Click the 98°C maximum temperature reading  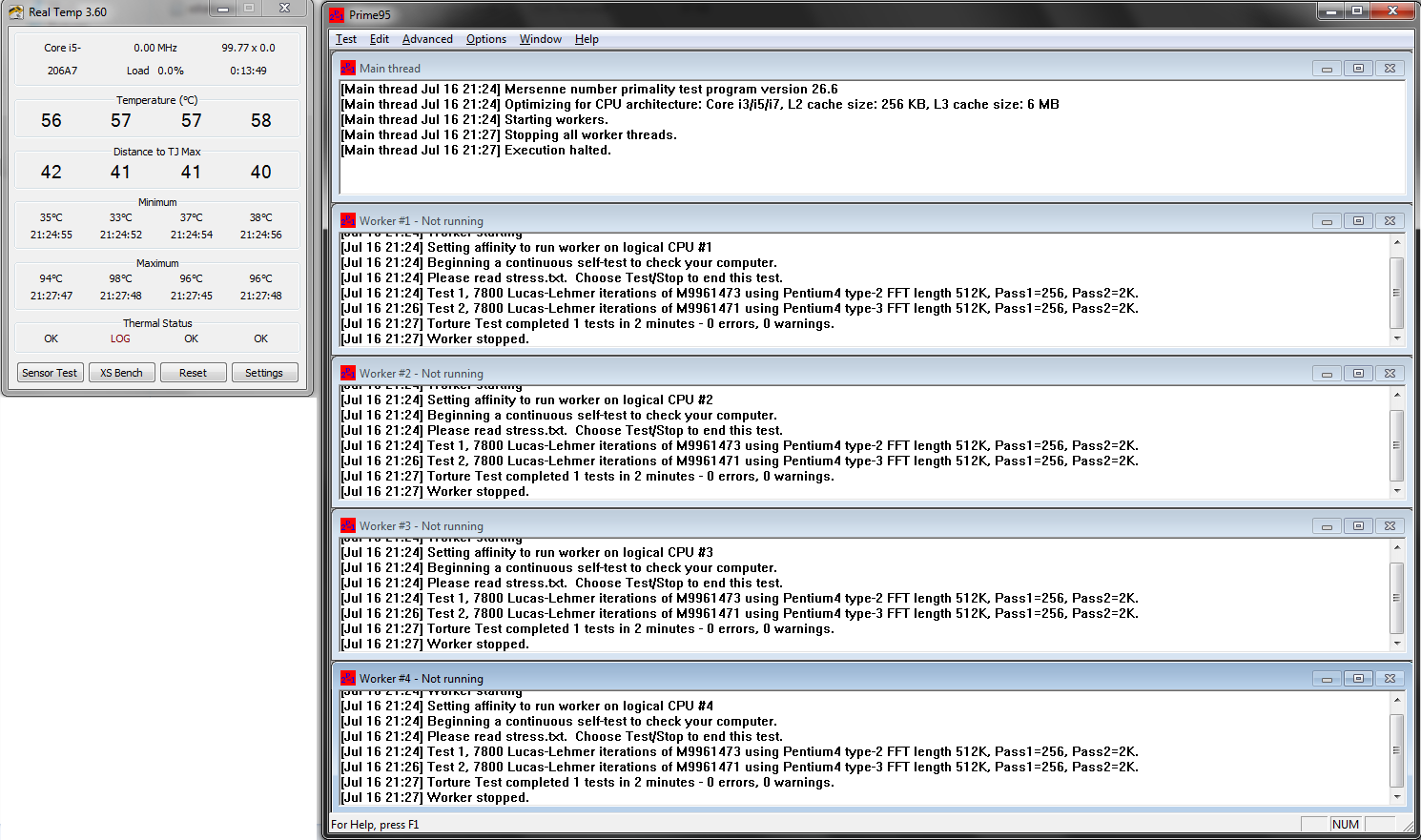121,278
